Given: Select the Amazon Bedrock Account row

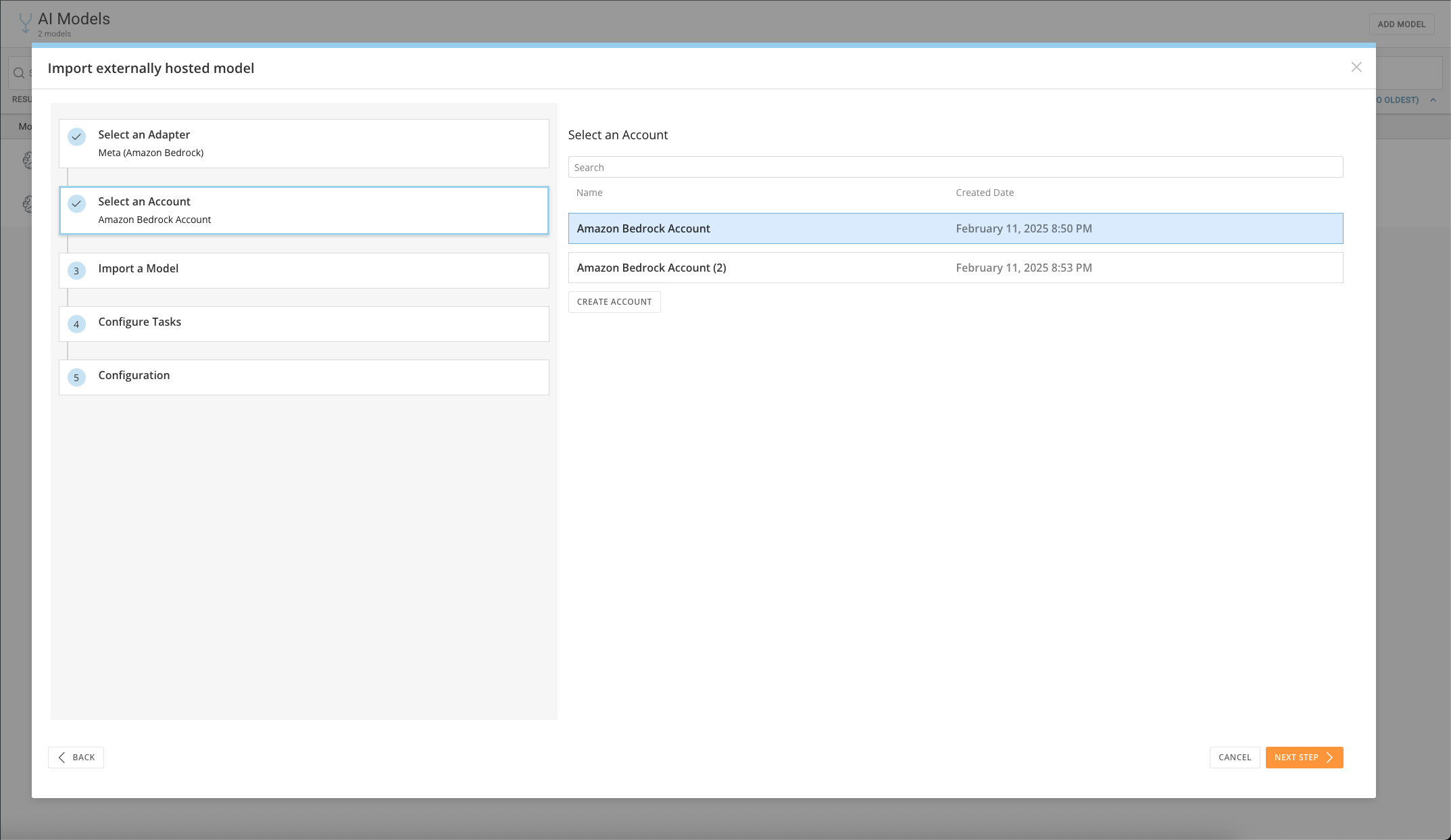Looking at the screenshot, I should [x=956, y=228].
